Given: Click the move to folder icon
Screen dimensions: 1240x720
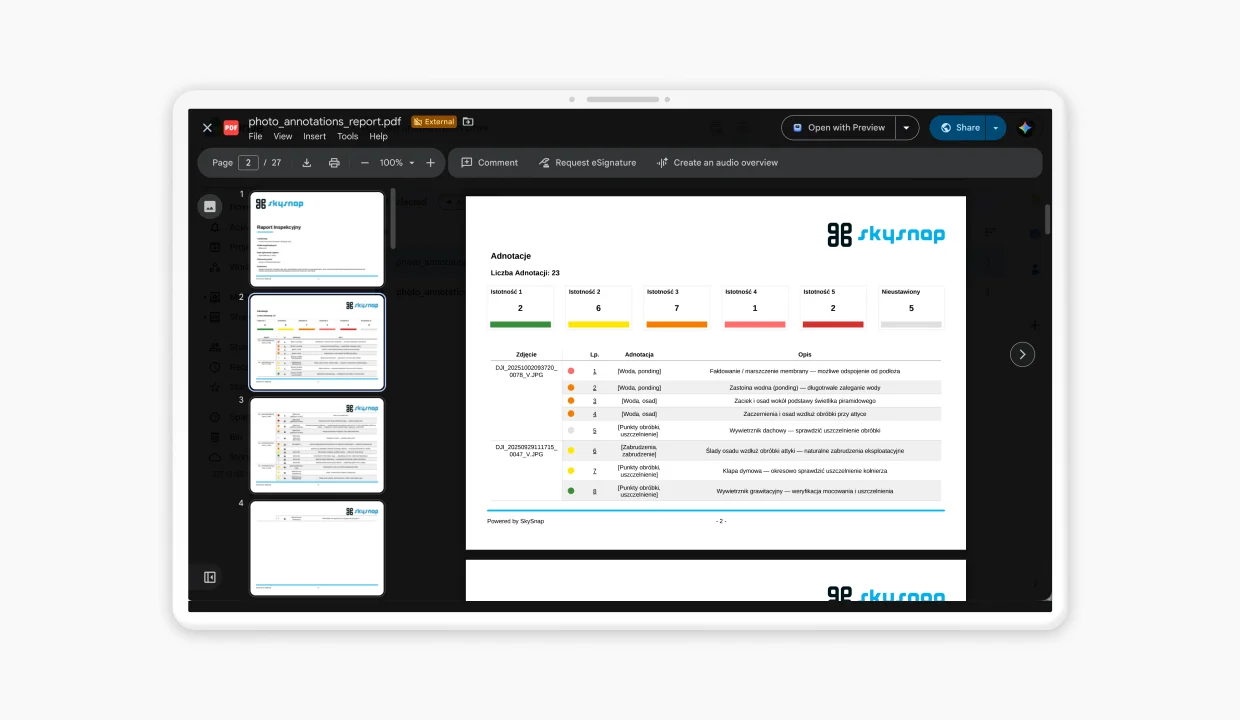Looking at the screenshot, I should coord(468,122).
